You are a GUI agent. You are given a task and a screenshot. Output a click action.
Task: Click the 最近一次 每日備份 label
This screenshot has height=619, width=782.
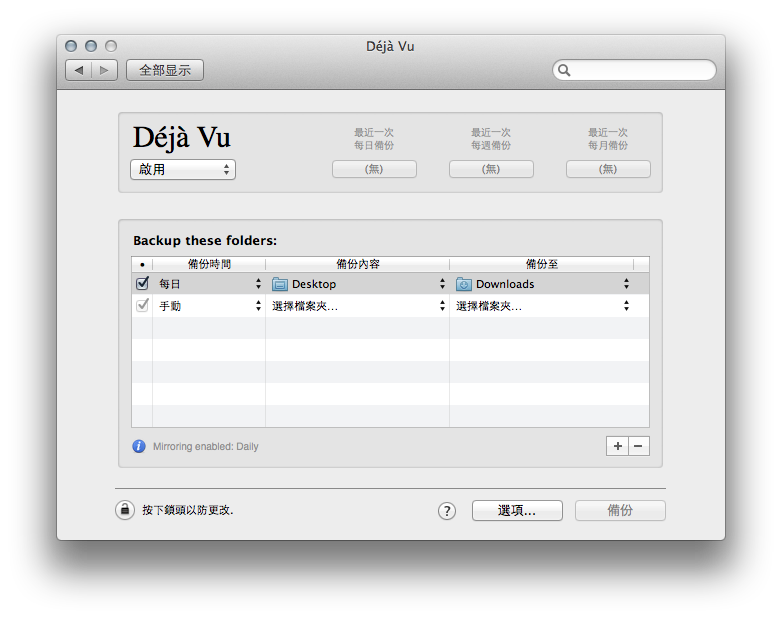(374, 139)
